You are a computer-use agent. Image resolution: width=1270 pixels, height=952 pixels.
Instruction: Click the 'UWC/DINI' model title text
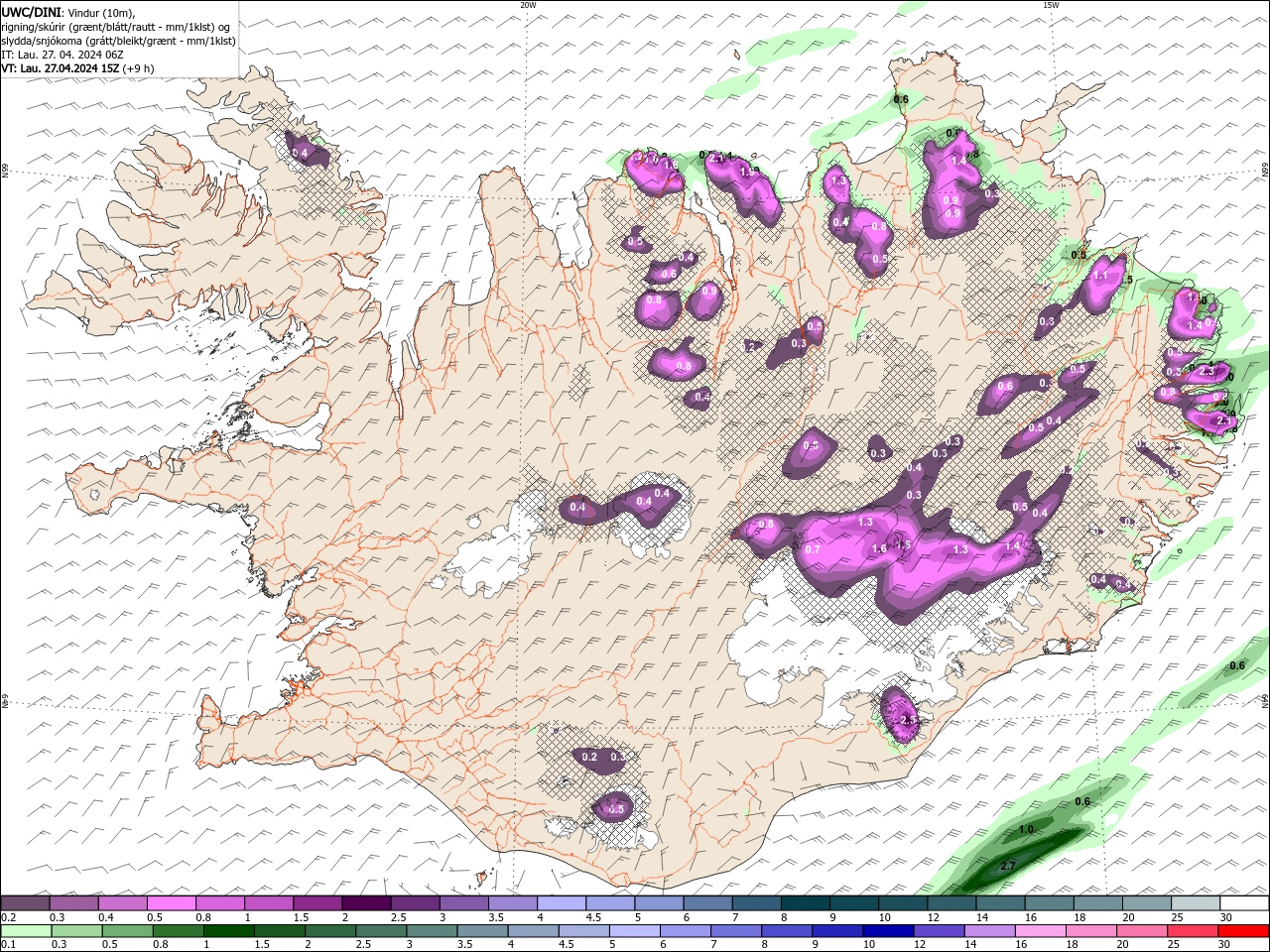(30, 11)
